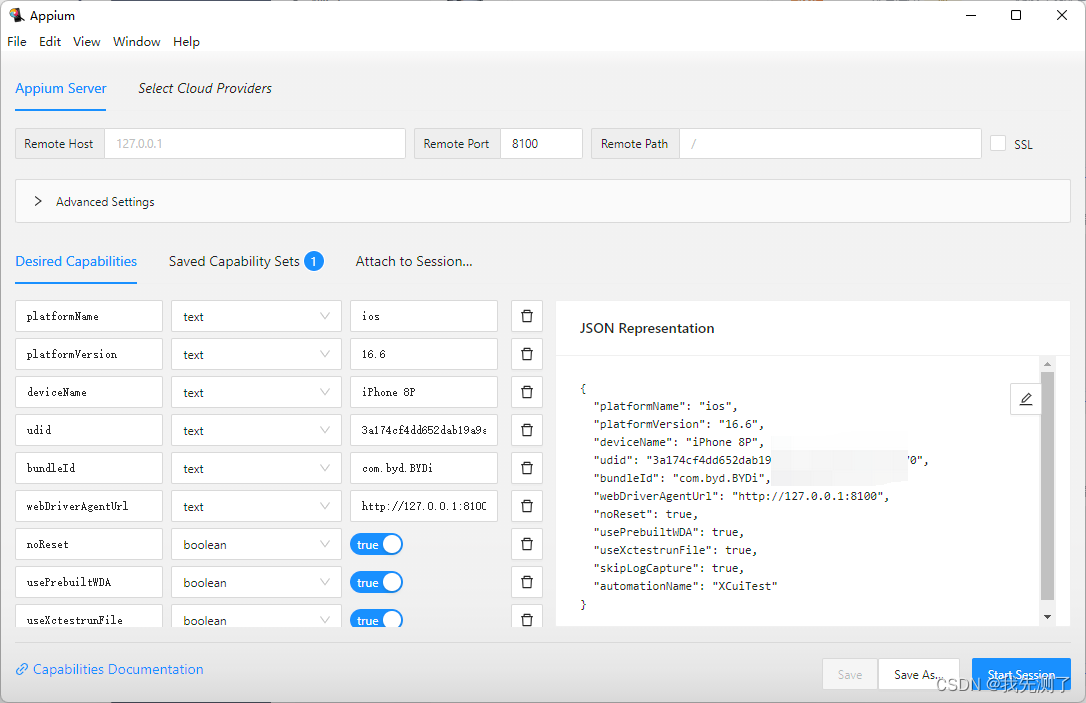Open type dropdown for platformName
This screenshot has width=1086, height=703.
(255, 316)
